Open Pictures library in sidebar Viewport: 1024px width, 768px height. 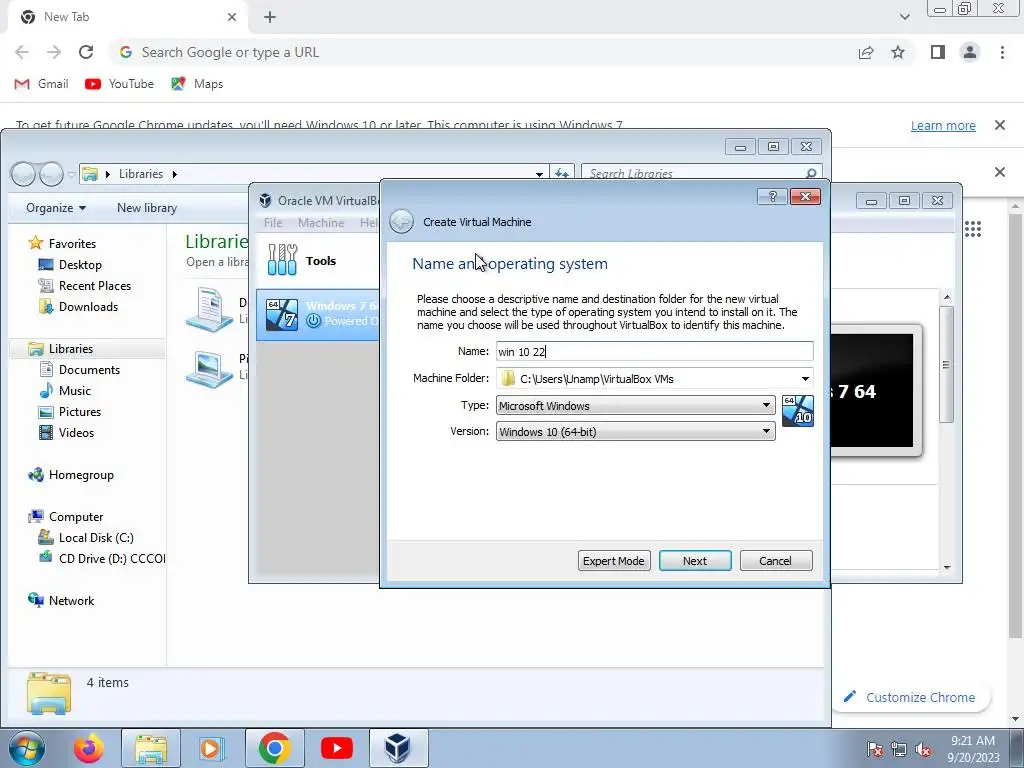pyautogui.click(x=80, y=411)
